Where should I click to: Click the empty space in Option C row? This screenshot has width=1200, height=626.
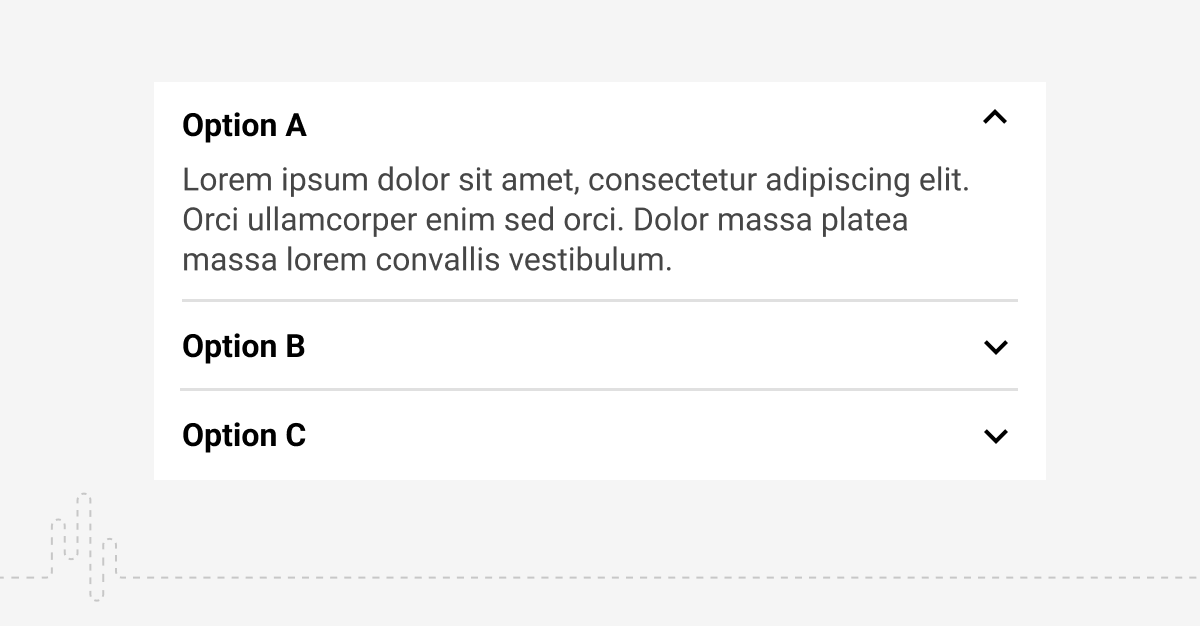click(640, 436)
